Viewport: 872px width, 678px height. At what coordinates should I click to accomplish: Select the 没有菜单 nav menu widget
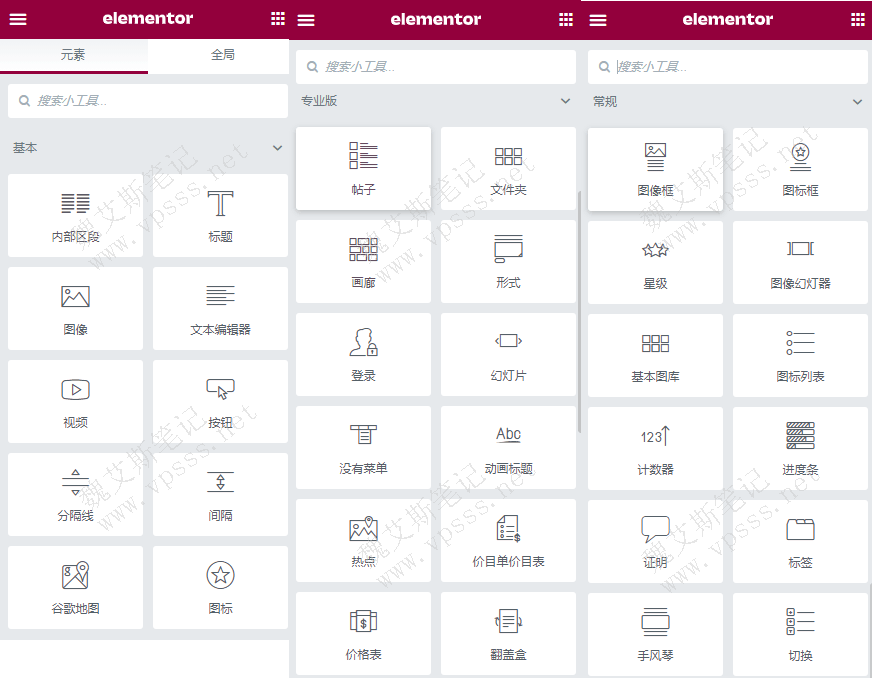(363, 447)
